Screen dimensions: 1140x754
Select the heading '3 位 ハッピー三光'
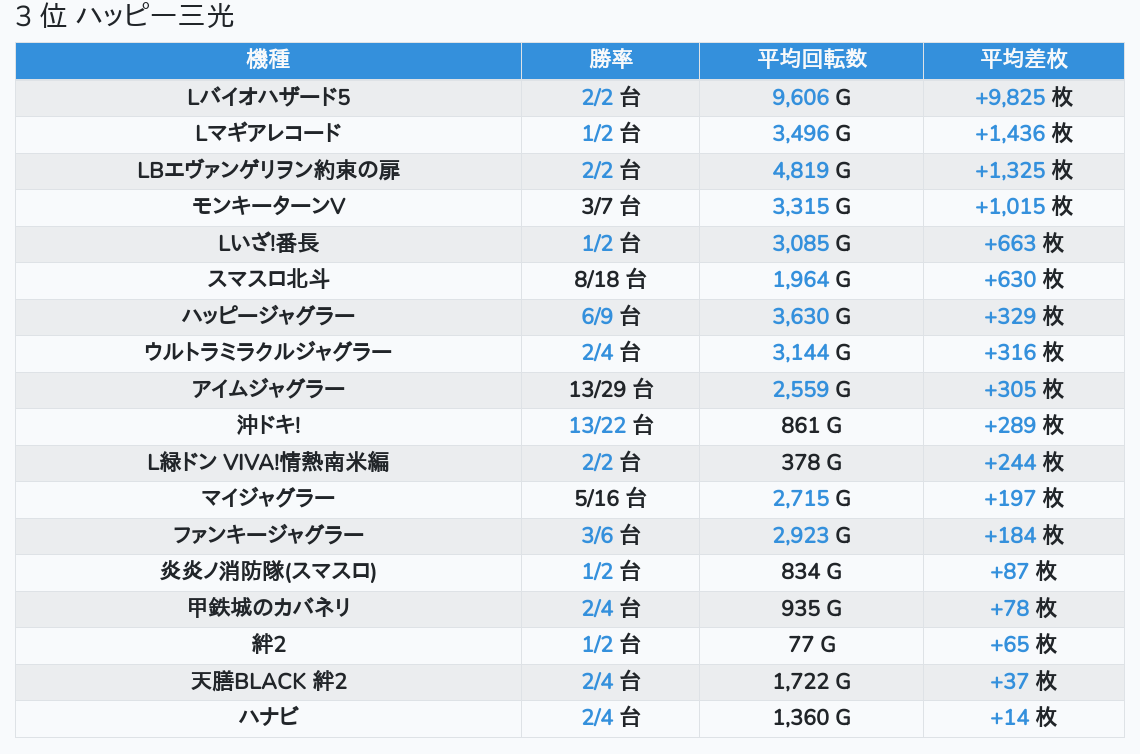pyautogui.click(x=124, y=16)
